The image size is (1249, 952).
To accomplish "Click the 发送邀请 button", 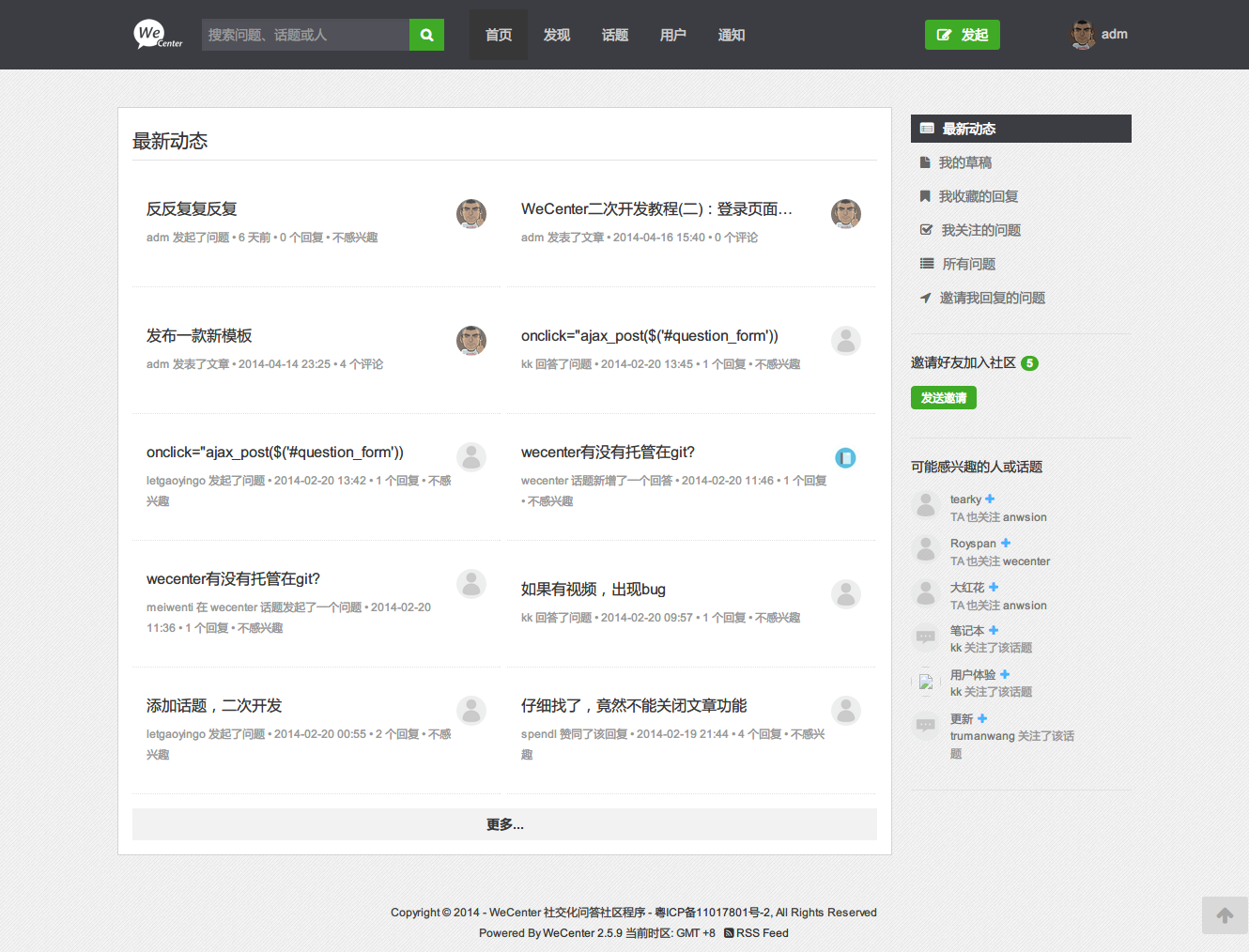I will click(944, 398).
